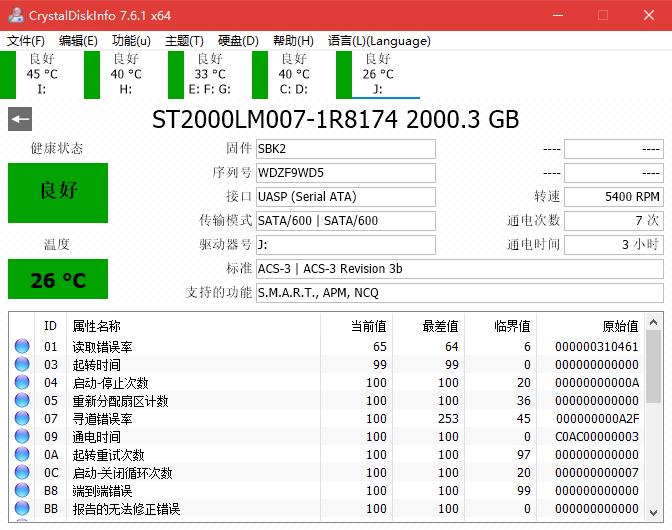Select disk J: at 26 °C
672x530 pixels.
378,75
